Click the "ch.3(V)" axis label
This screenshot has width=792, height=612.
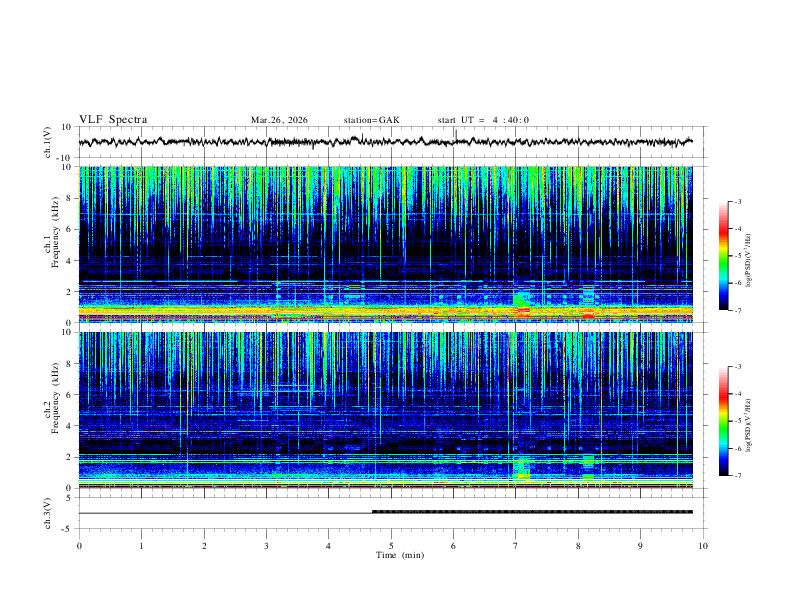(47, 513)
